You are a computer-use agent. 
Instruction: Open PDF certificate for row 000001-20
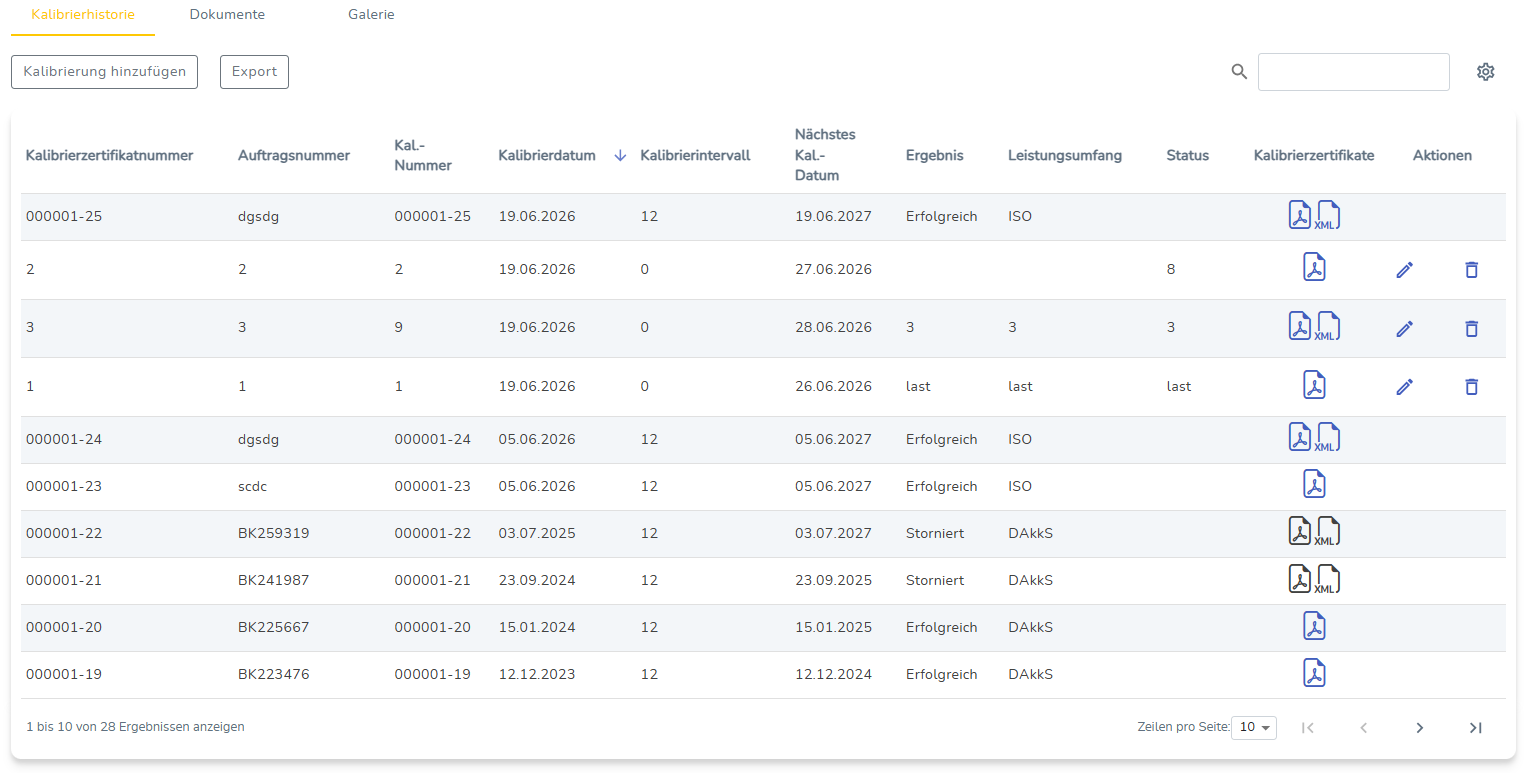click(x=1314, y=626)
